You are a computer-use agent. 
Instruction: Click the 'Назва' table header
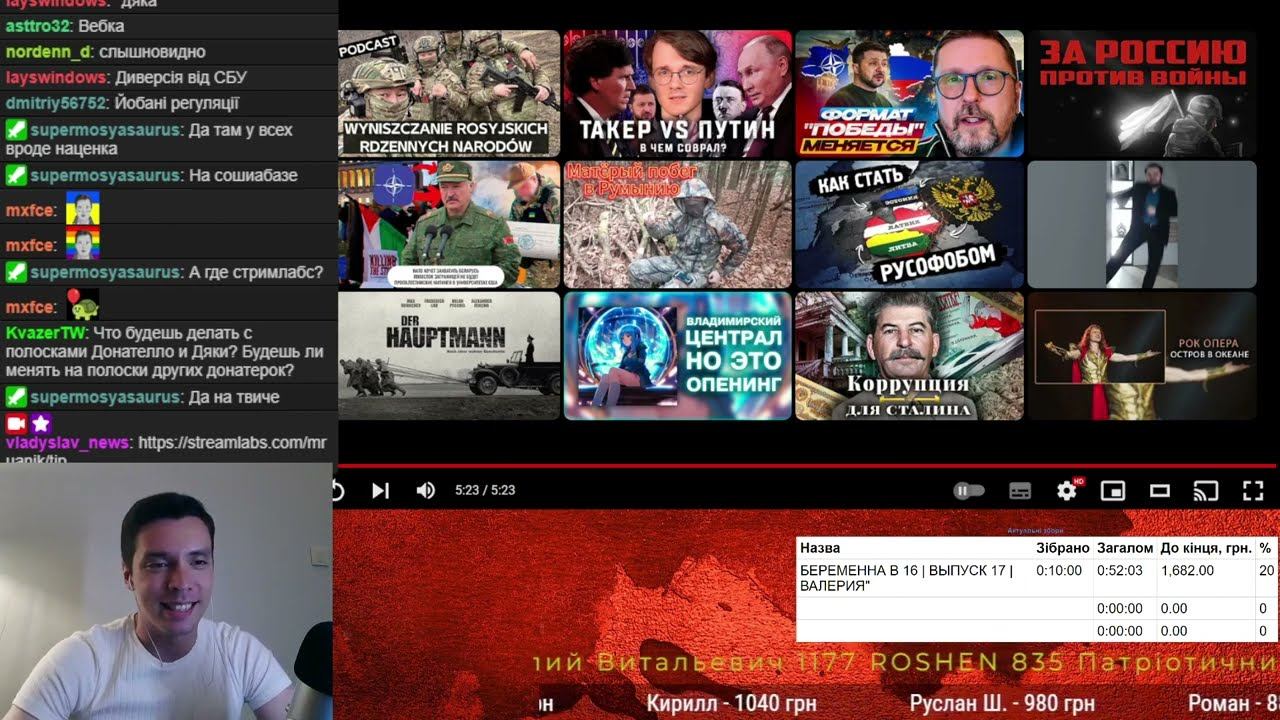pyautogui.click(x=820, y=548)
